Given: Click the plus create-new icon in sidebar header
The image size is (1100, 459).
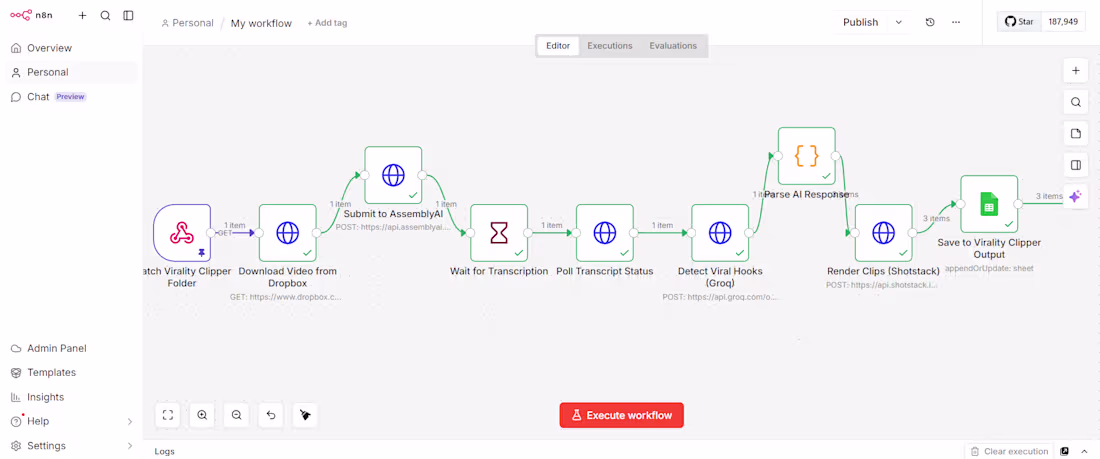Looking at the screenshot, I should tap(82, 15).
